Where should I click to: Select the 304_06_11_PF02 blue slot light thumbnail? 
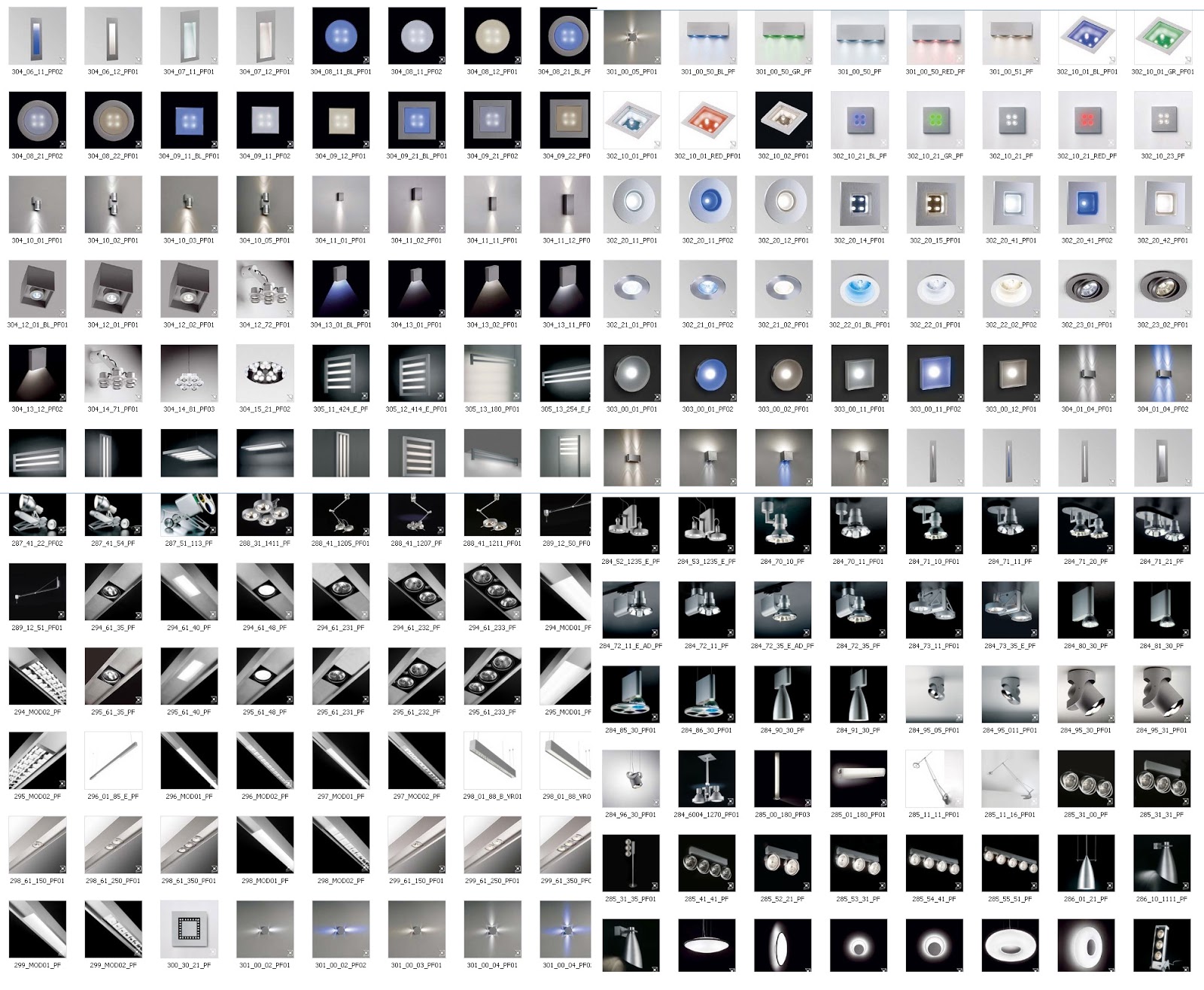pyautogui.click(x=38, y=35)
